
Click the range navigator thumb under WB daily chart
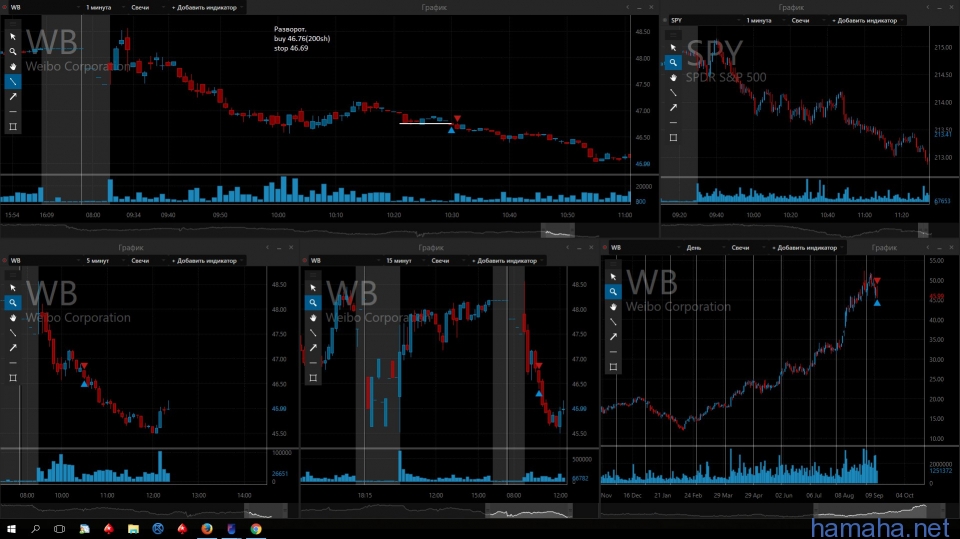click(879, 510)
